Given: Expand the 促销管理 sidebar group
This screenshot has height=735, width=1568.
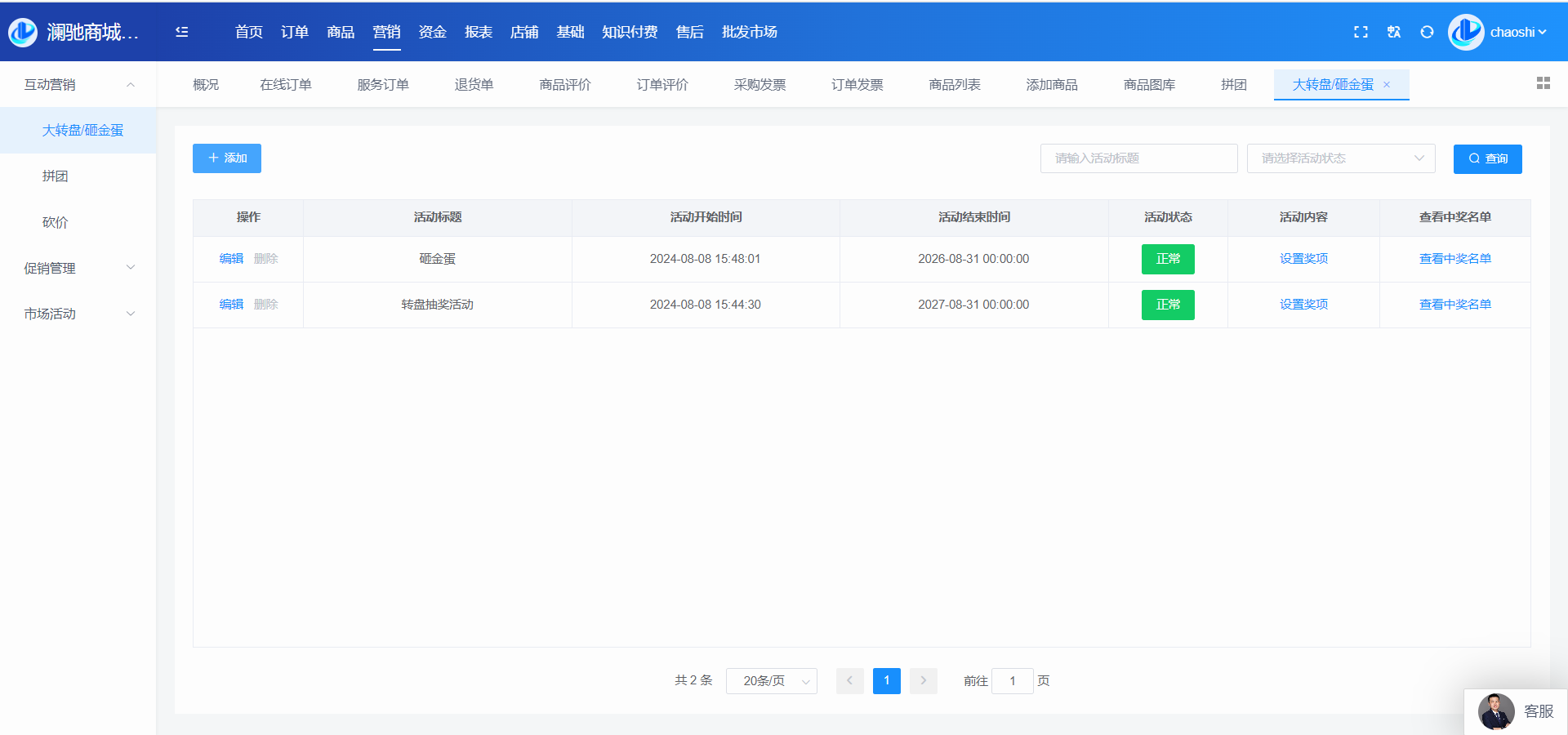Looking at the screenshot, I should [78, 268].
